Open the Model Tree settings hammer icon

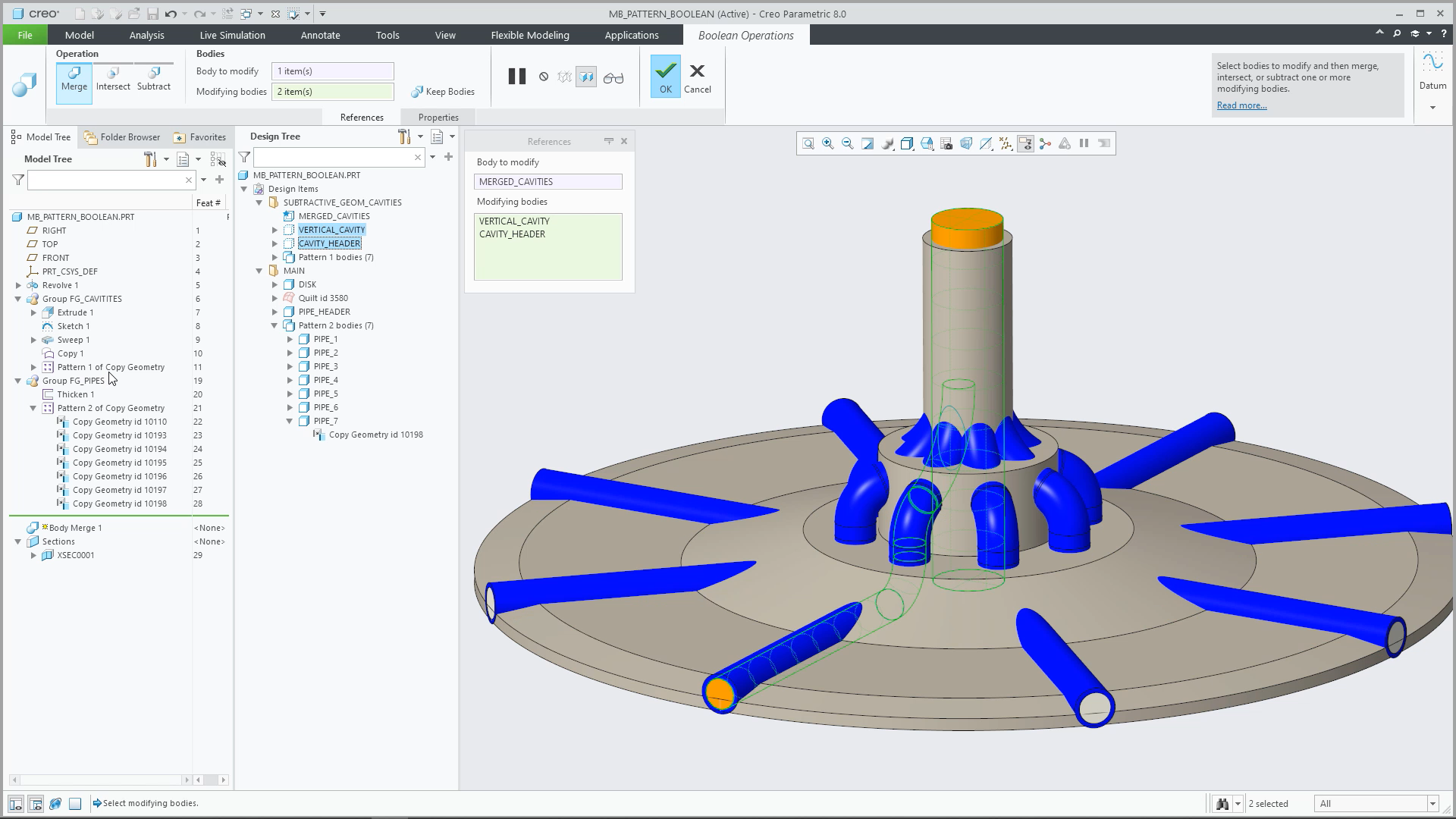(x=150, y=159)
